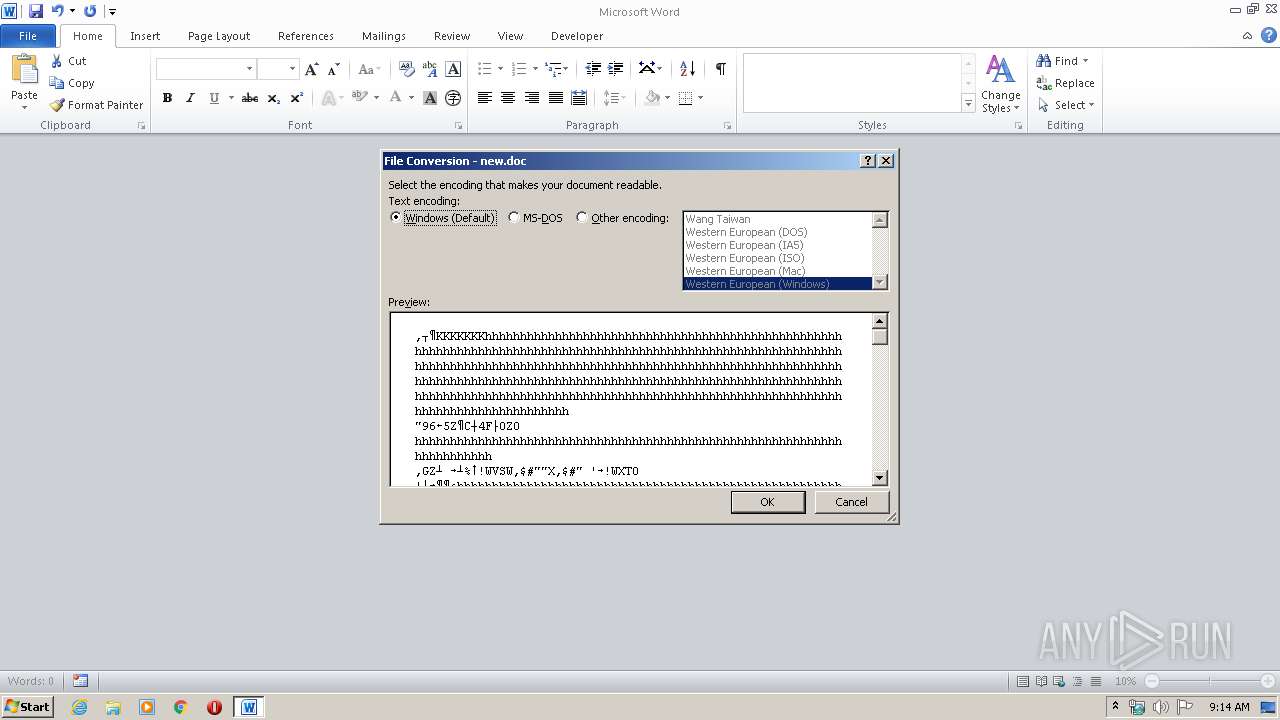Select MS-DOS encoding radio button
The height and width of the screenshot is (720, 1280).
(x=514, y=217)
